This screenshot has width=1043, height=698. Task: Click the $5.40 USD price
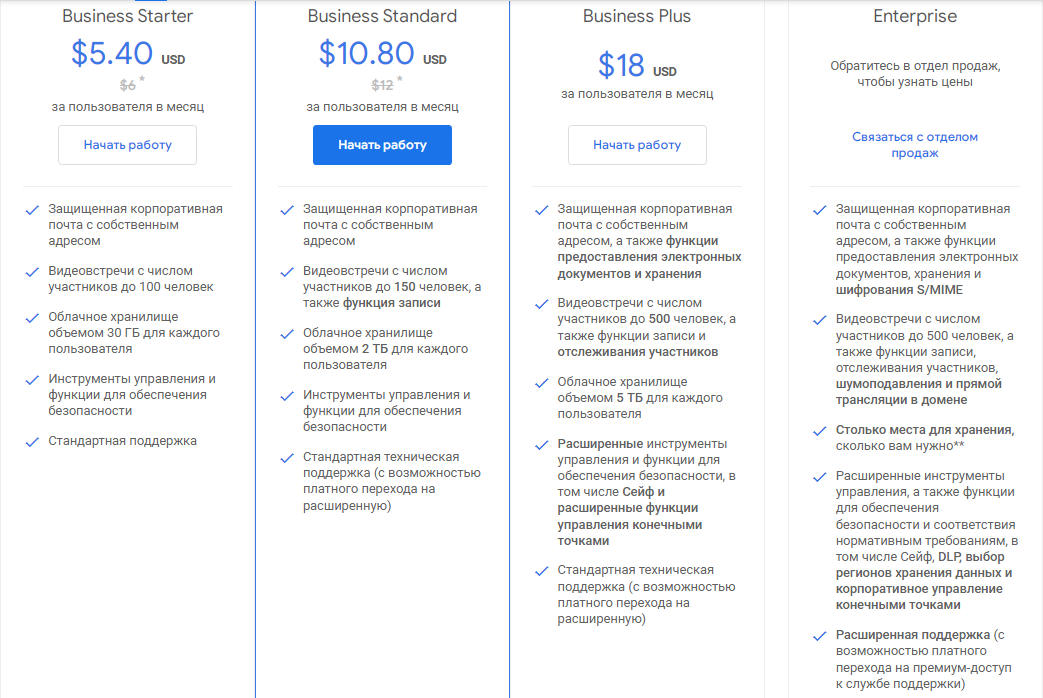128,53
